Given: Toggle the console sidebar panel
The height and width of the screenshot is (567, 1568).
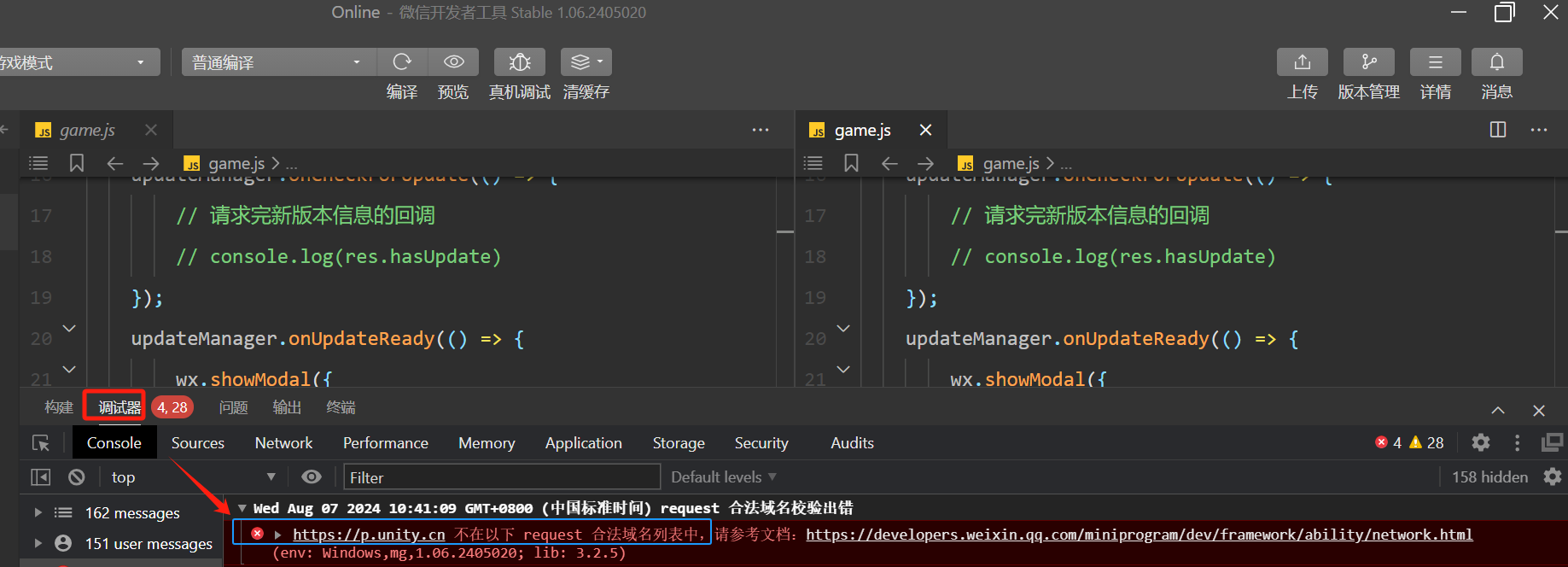Looking at the screenshot, I should tap(41, 477).
